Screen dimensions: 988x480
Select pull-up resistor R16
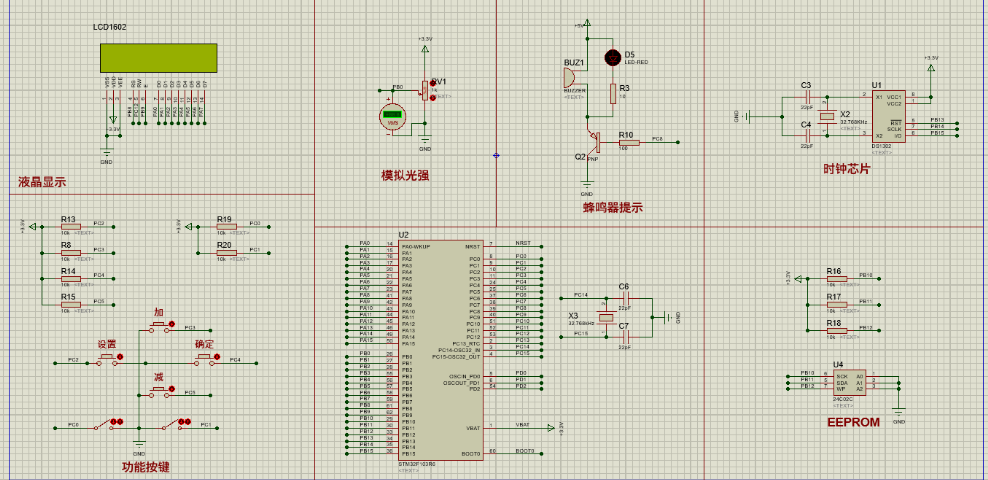[x=836, y=277]
